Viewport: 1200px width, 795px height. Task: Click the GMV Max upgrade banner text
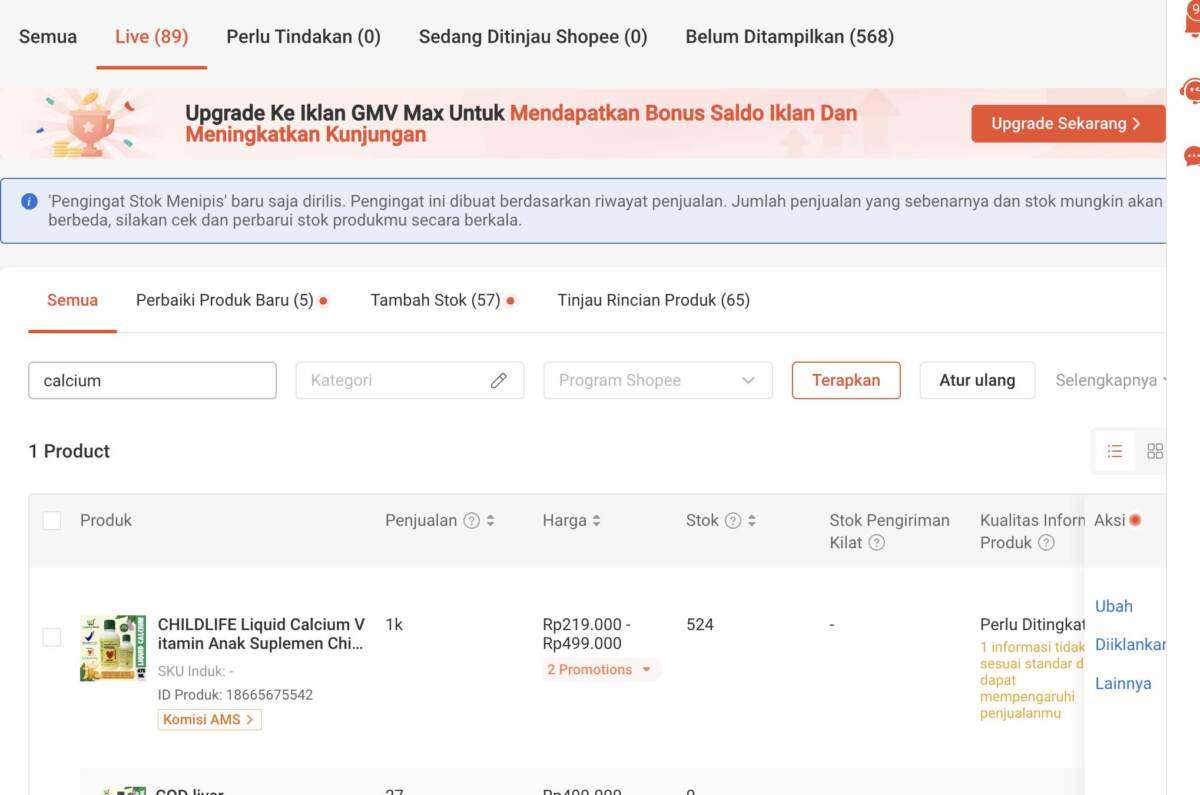(x=521, y=124)
